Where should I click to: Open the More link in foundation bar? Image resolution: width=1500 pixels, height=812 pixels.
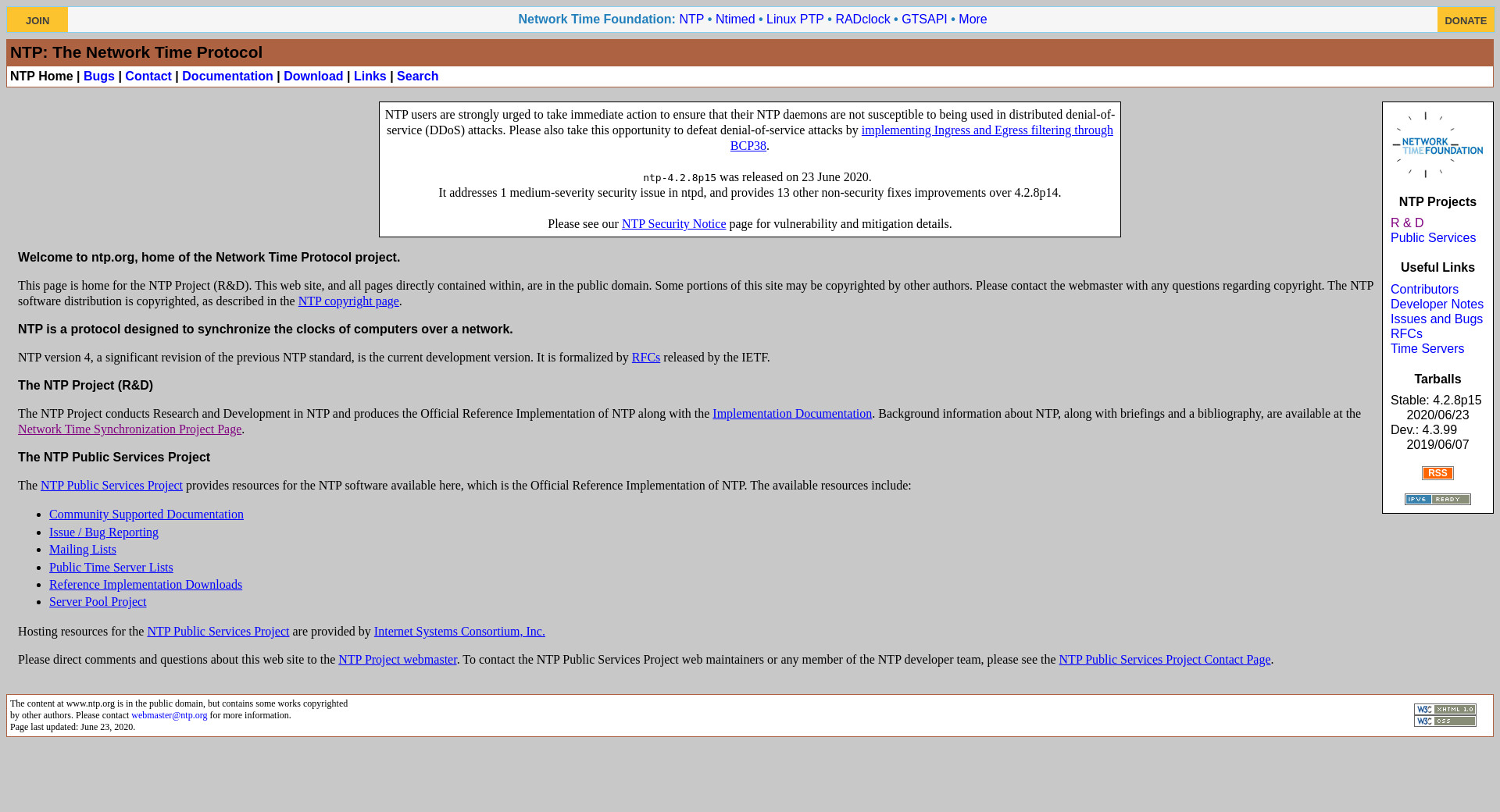coord(973,20)
